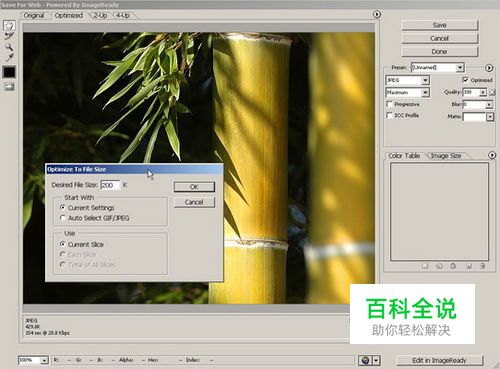Open the JPEG file format dropdown
Screen dimensions: 500x369
425,80
